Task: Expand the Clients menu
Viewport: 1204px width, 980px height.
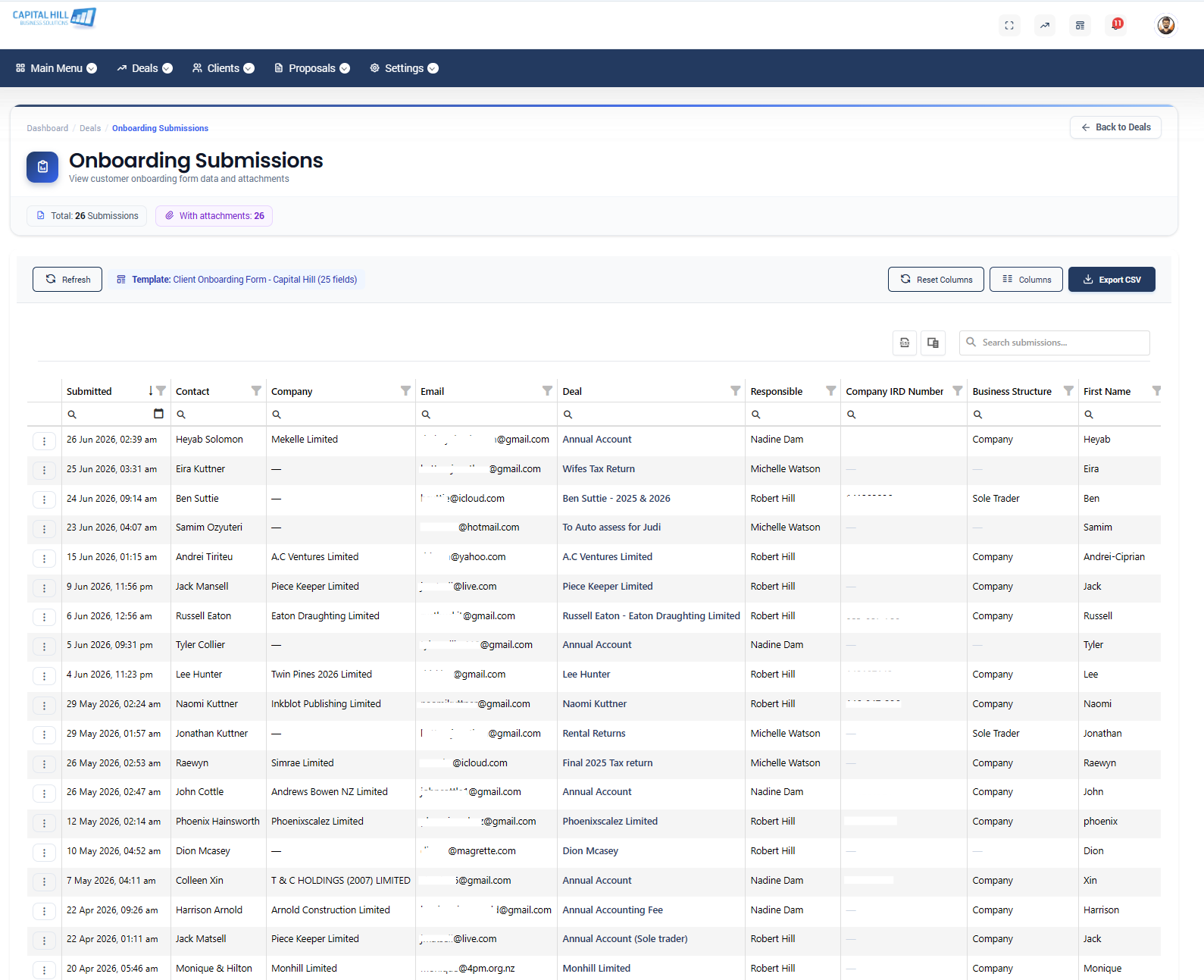Action: point(223,68)
